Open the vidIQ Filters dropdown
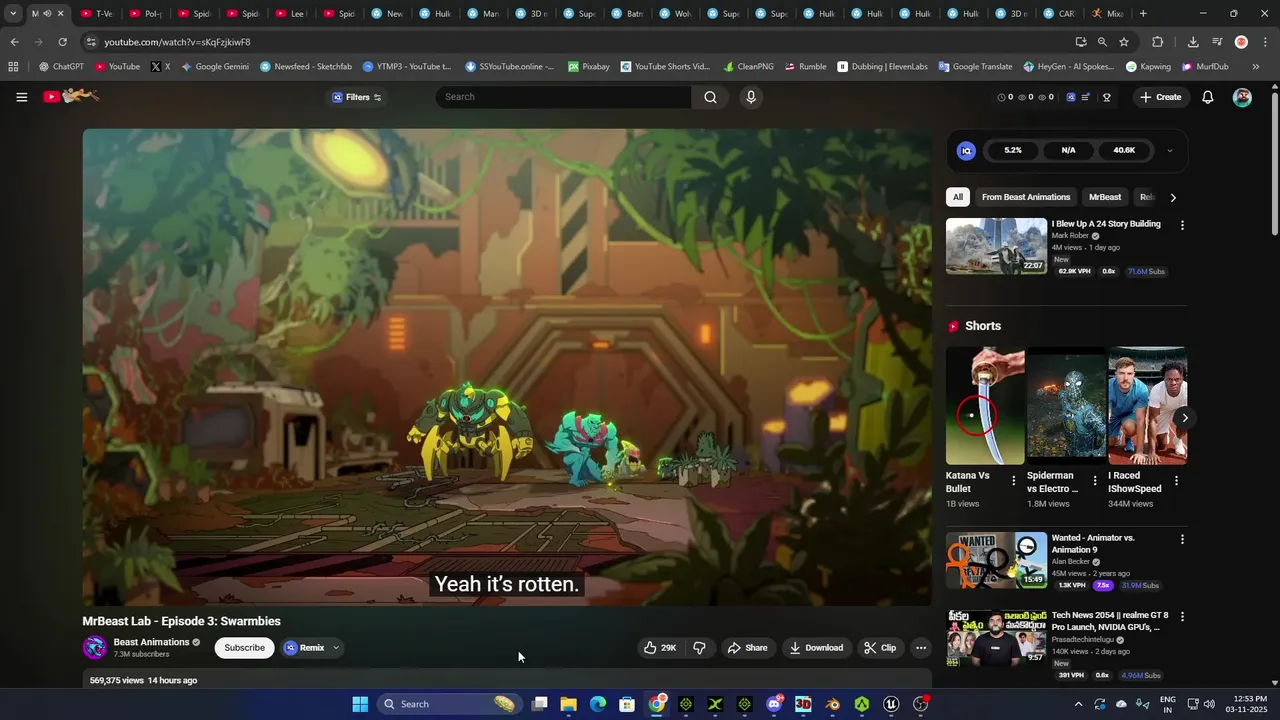This screenshot has height=720, width=1280. pos(357,97)
